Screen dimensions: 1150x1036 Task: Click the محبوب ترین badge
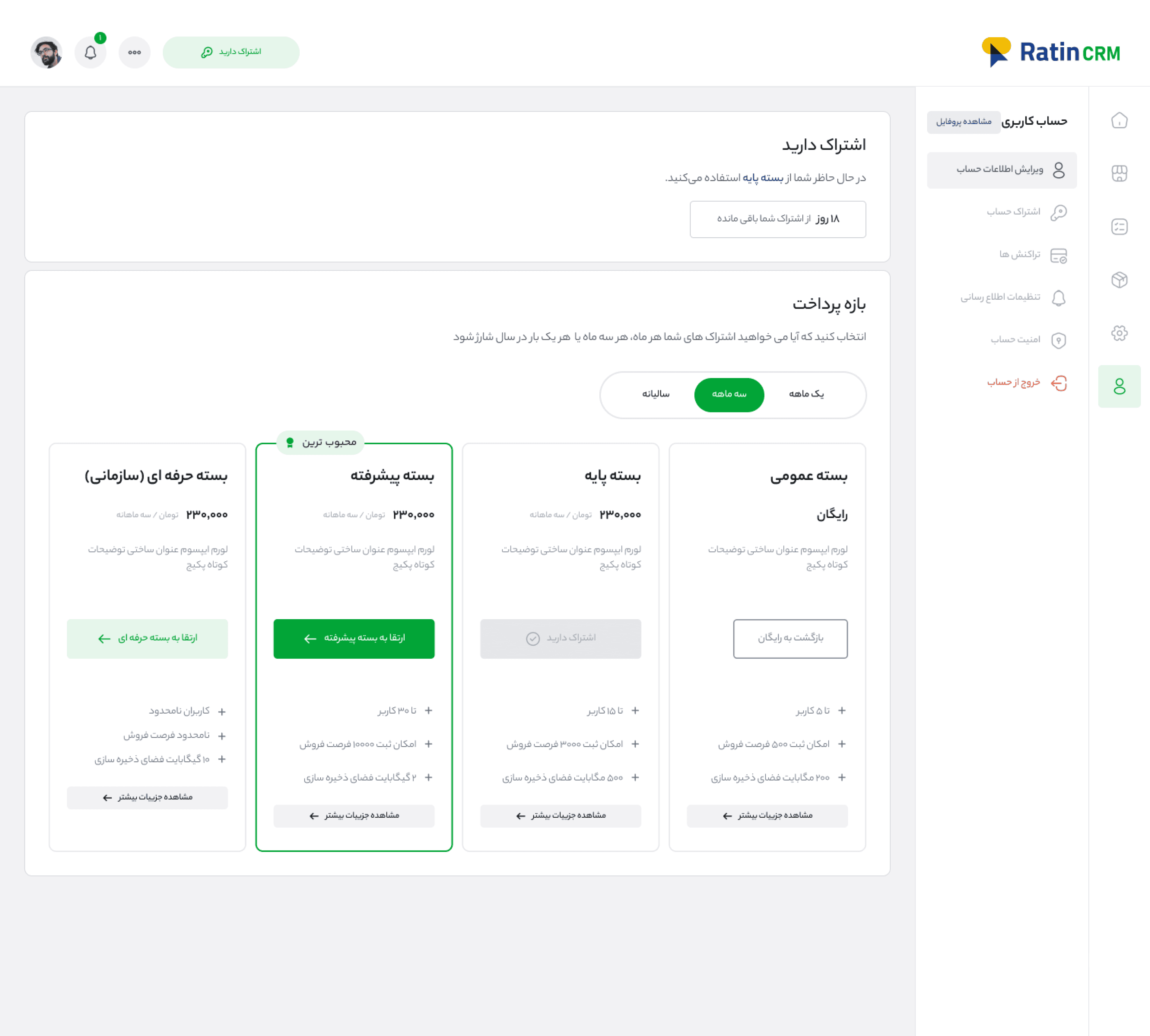pos(321,442)
